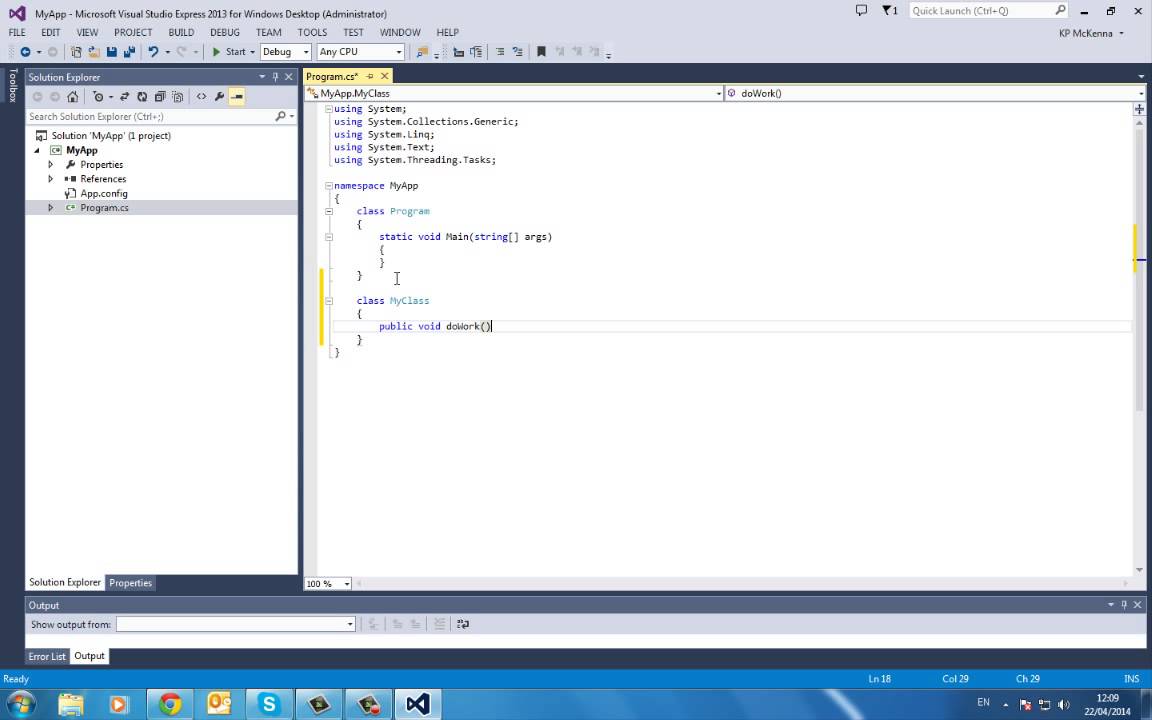Switch to the Properties panel tab
The width and height of the screenshot is (1152, 720).
click(131, 583)
